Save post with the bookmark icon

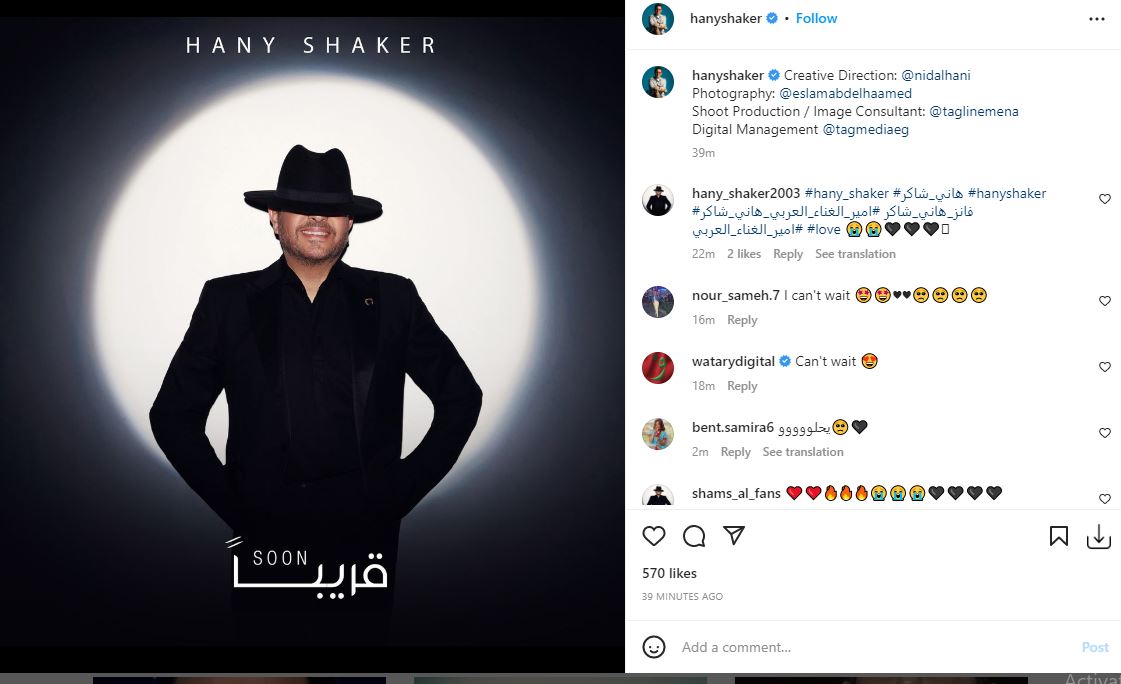tap(1059, 536)
